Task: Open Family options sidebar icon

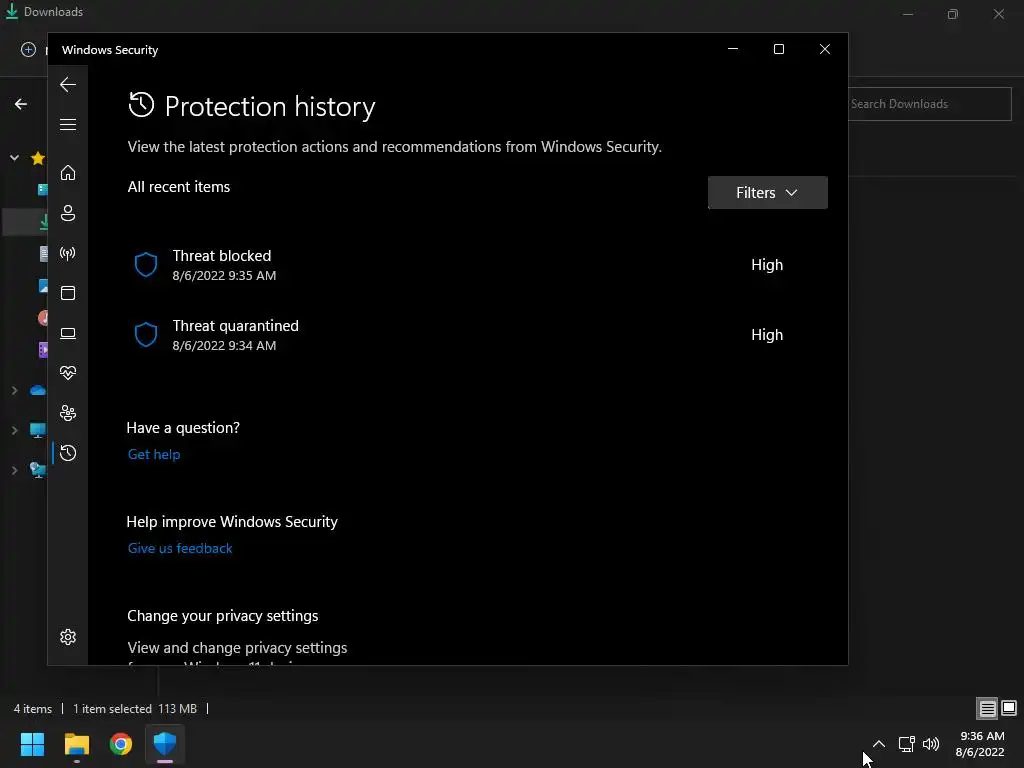Action: tap(68, 413)
